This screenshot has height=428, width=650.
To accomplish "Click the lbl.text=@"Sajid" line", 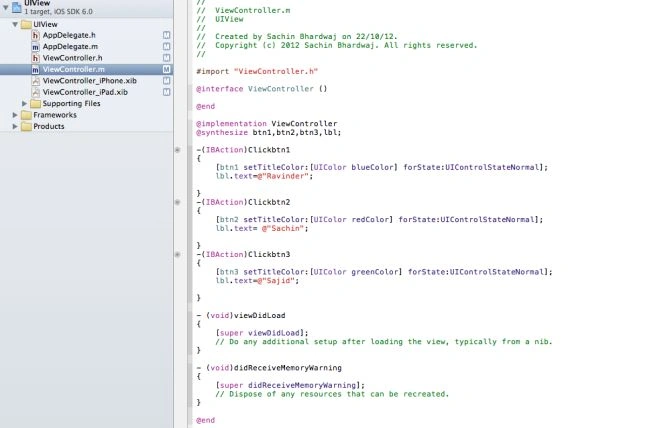I will click(257, 281).
